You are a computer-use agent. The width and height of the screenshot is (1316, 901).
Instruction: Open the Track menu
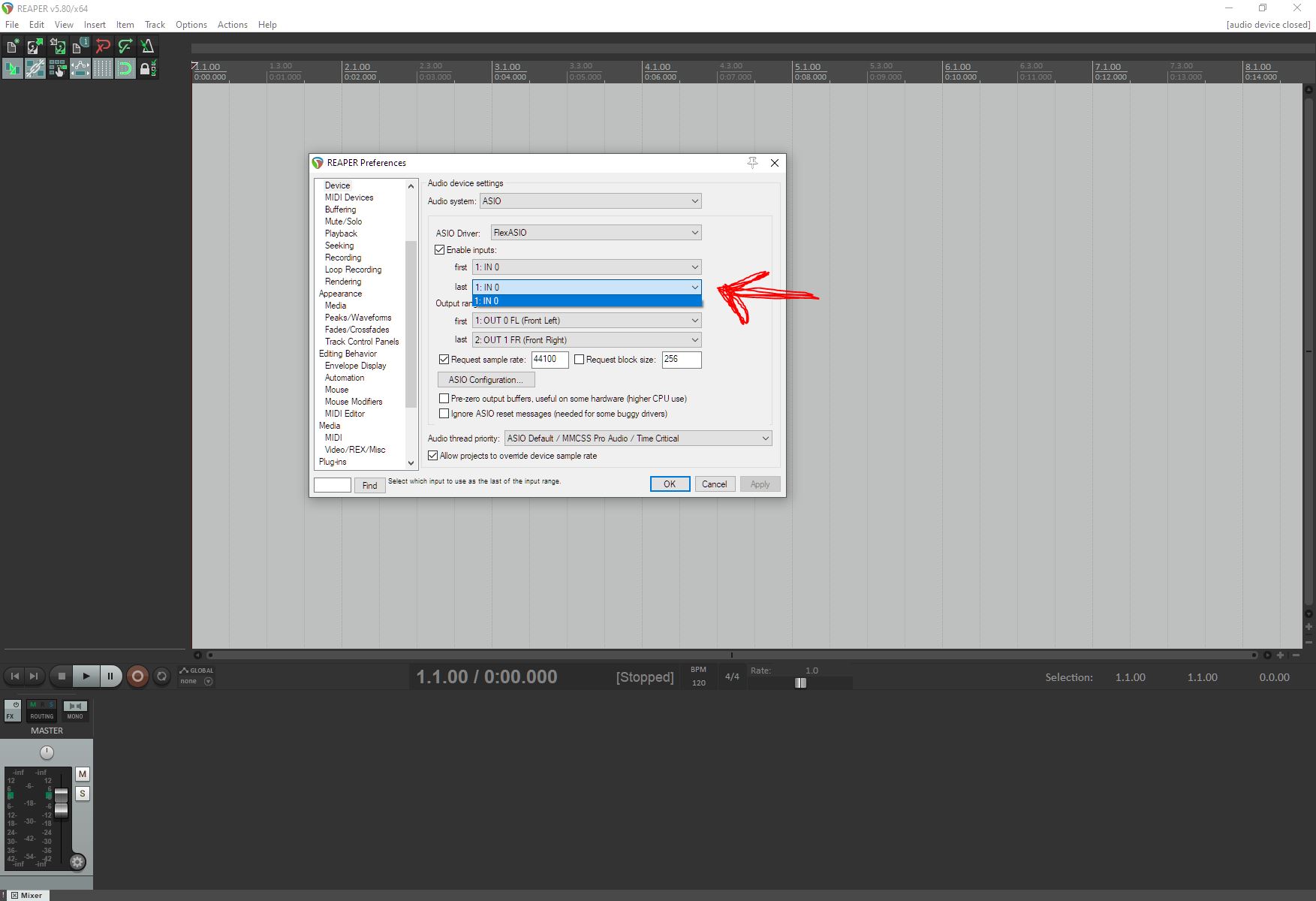155,24
